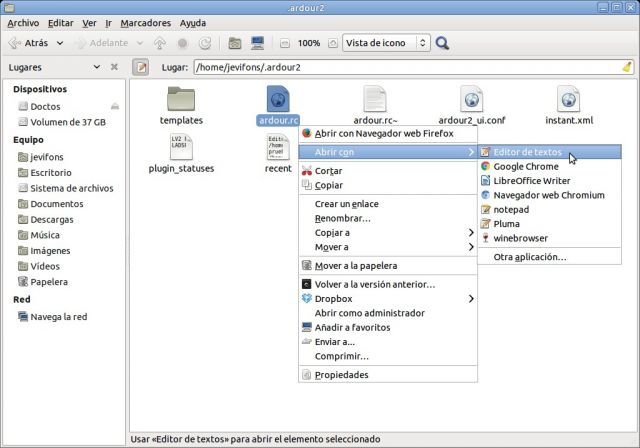Select the instant.xml file icon
640x448 pixels.
569,99
